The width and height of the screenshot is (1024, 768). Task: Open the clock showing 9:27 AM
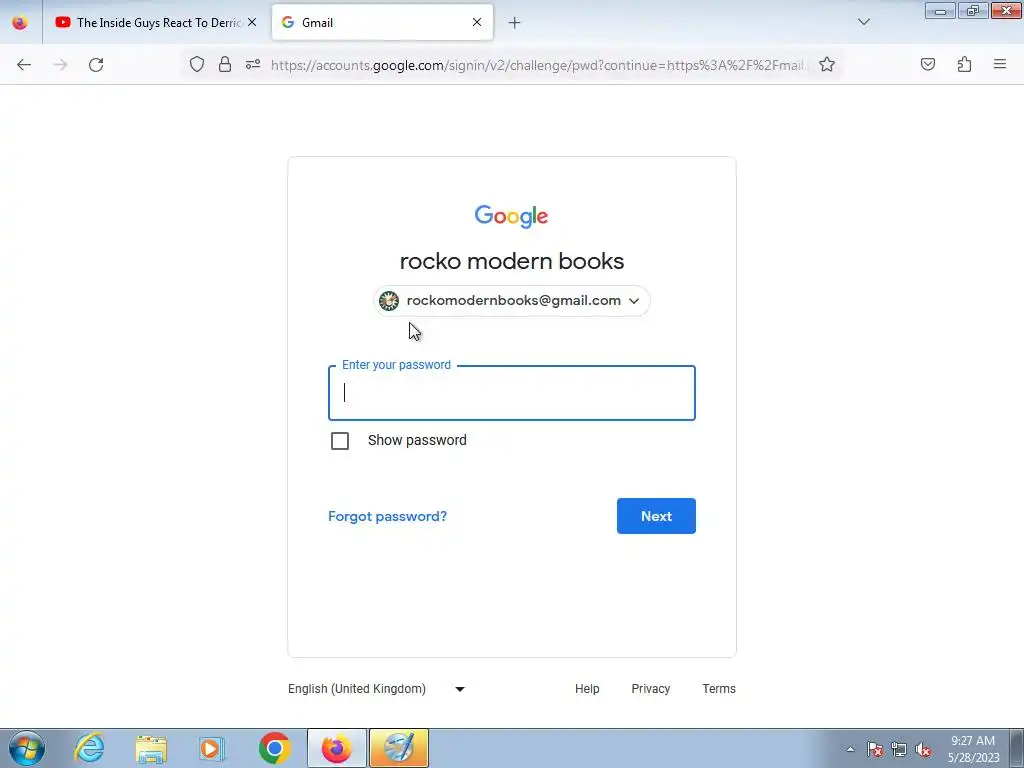point(973,749)
